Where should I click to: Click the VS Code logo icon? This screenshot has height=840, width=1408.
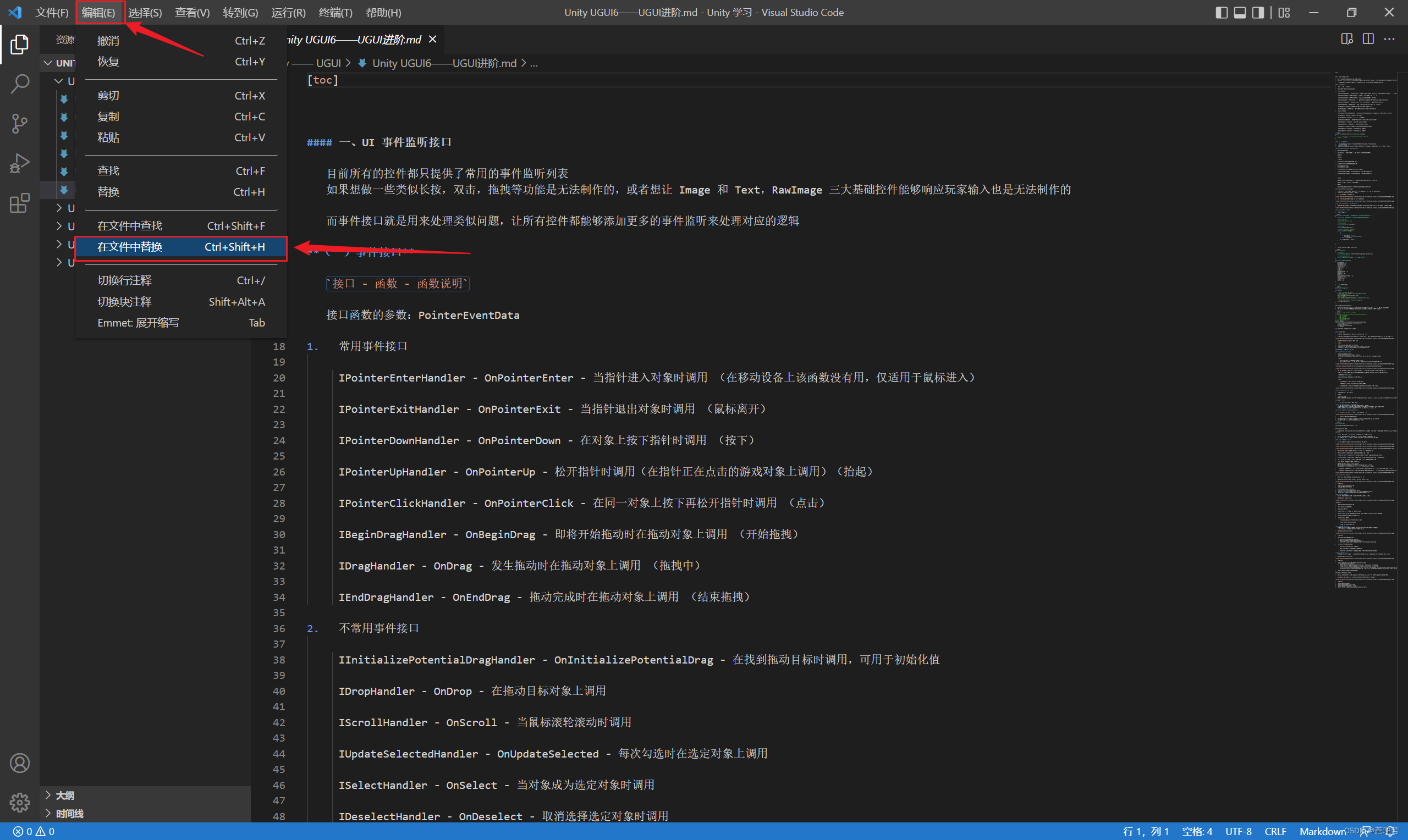click(x=15, y=12)
